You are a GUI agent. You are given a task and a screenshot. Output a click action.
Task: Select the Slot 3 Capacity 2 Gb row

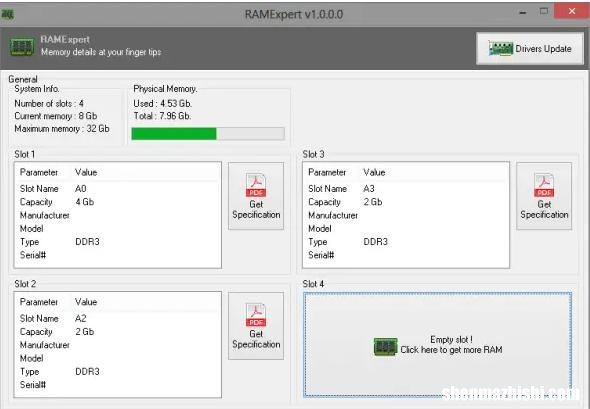(406, 202)
